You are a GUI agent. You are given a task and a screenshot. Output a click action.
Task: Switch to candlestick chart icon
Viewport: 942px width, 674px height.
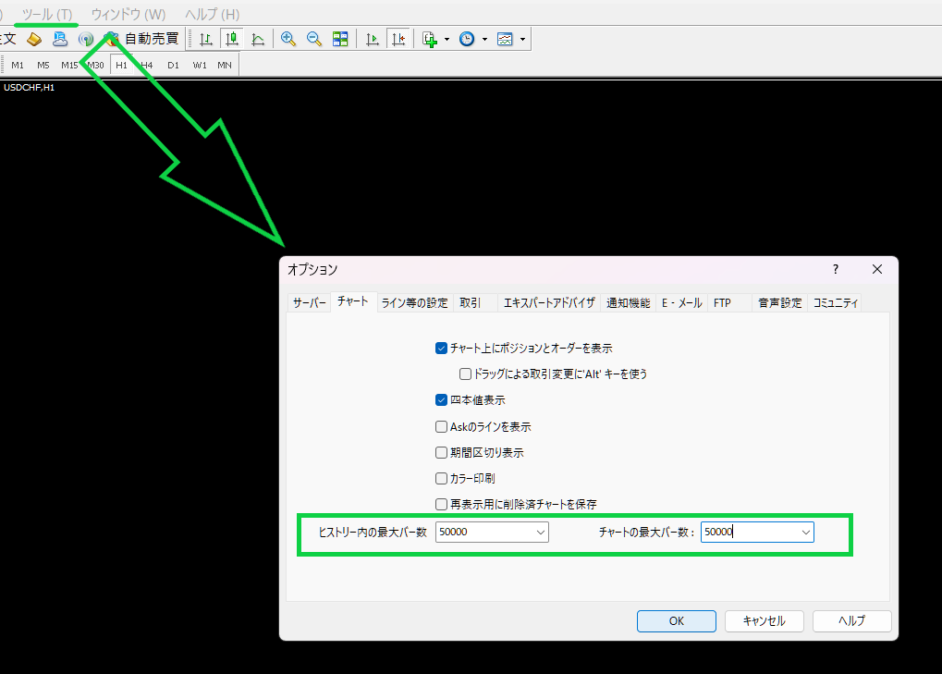(232, 39)
